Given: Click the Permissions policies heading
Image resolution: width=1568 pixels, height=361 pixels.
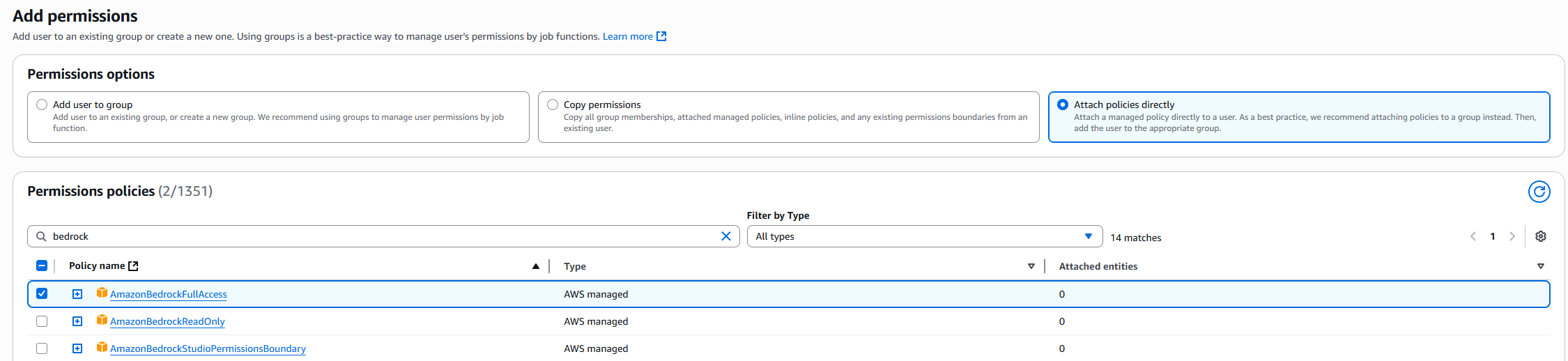Looking at the screenshot, I should pyautogui.click(x=91, y=191).
